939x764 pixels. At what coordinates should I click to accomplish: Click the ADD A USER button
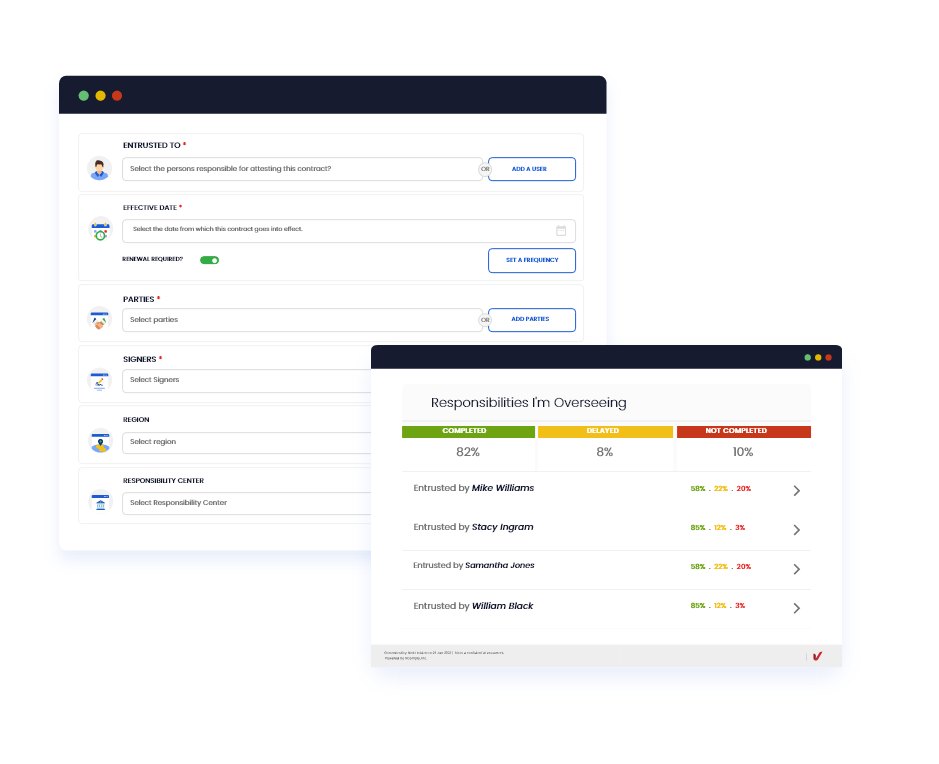pos(531,168)
